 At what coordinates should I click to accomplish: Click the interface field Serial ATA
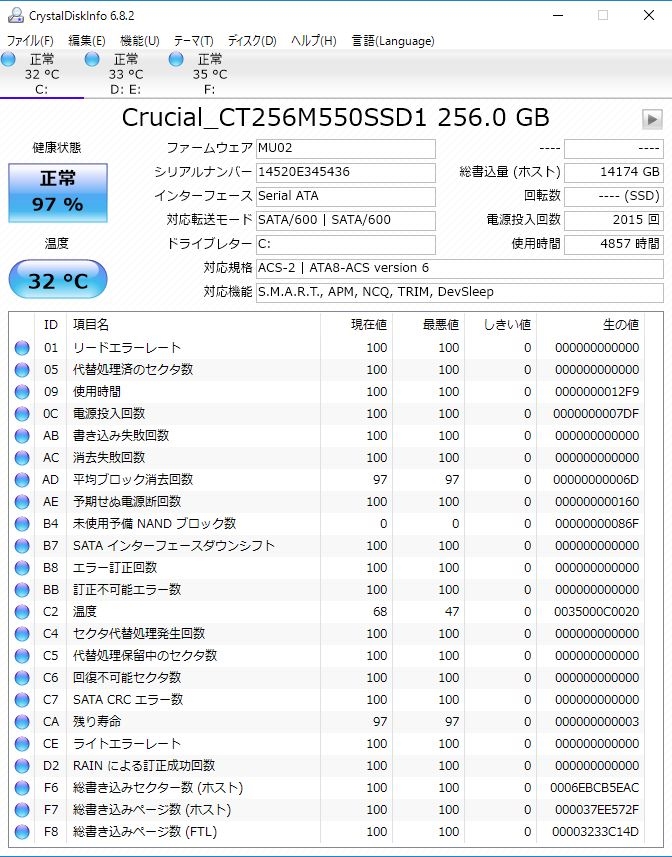345,197
